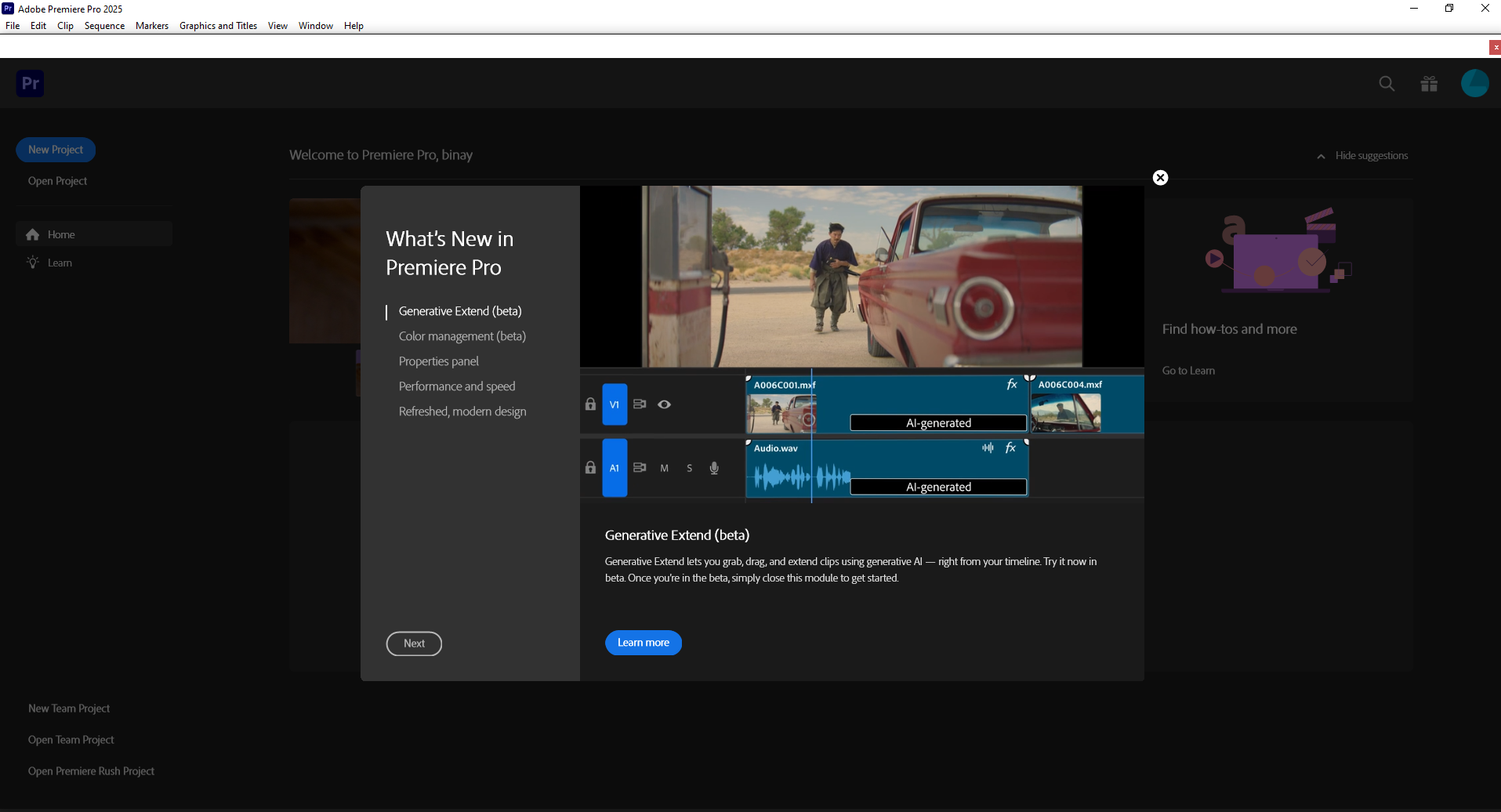The image size is (1501, 812).
Task: Open the Clip menu
Action: (65, 26)
